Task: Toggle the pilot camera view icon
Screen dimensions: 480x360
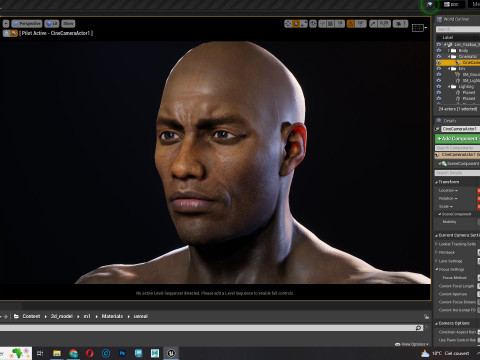Action: click(14, 33)
